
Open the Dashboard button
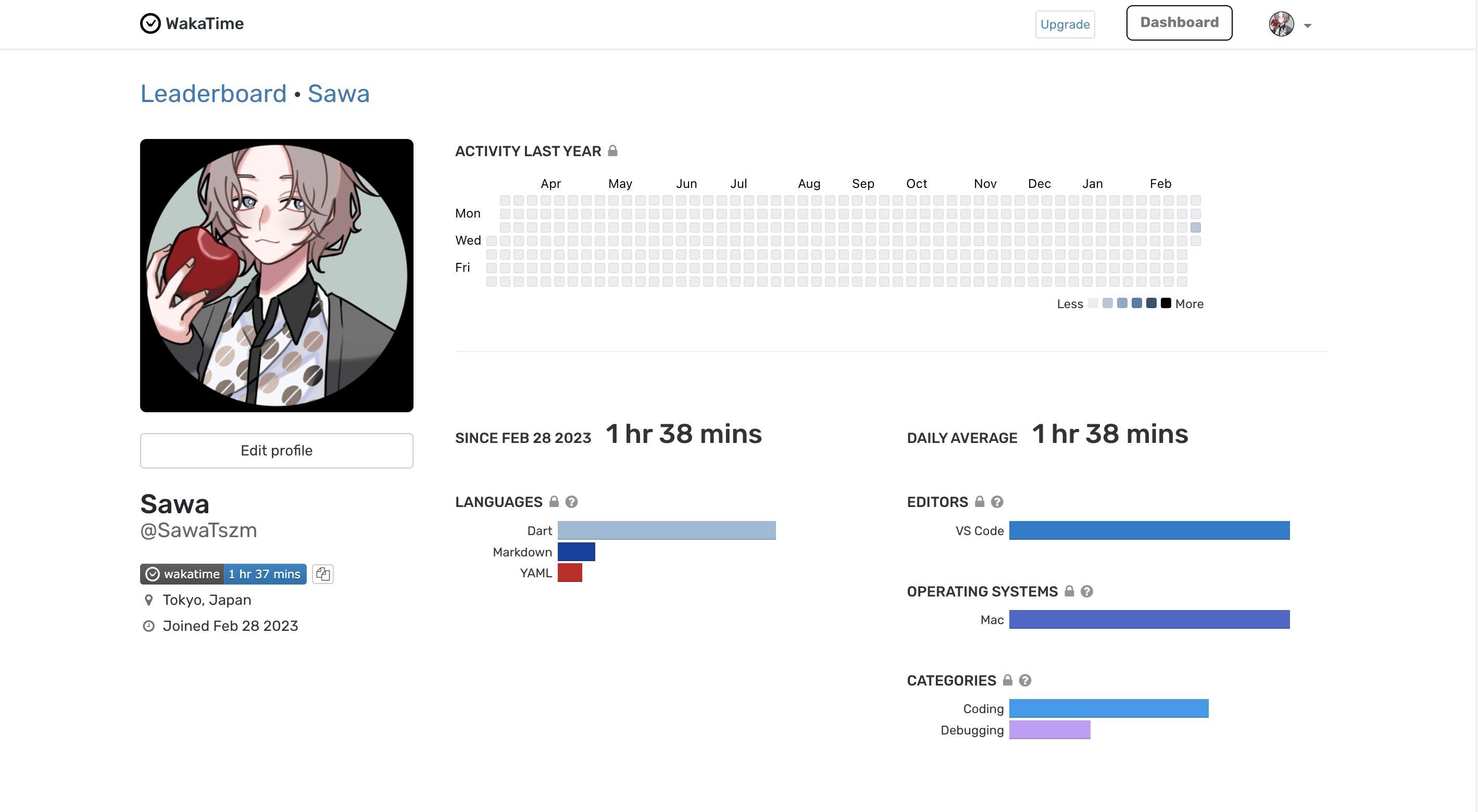pos(1179,23)
